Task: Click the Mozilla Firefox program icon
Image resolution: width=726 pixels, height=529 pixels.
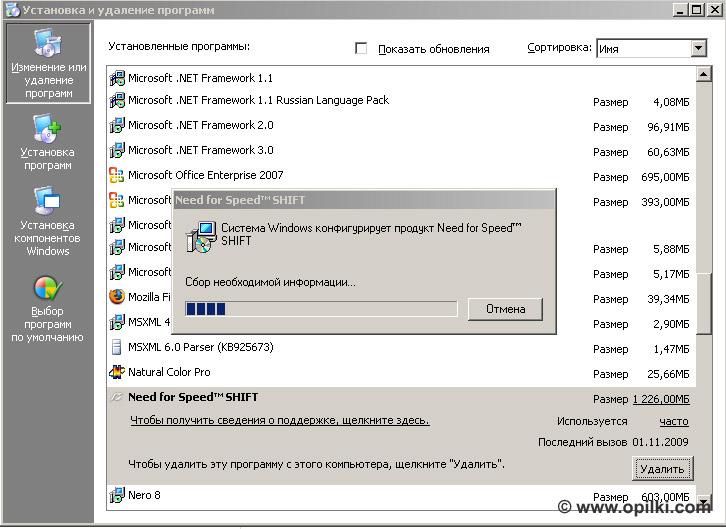Action: [x=117, y=297]
